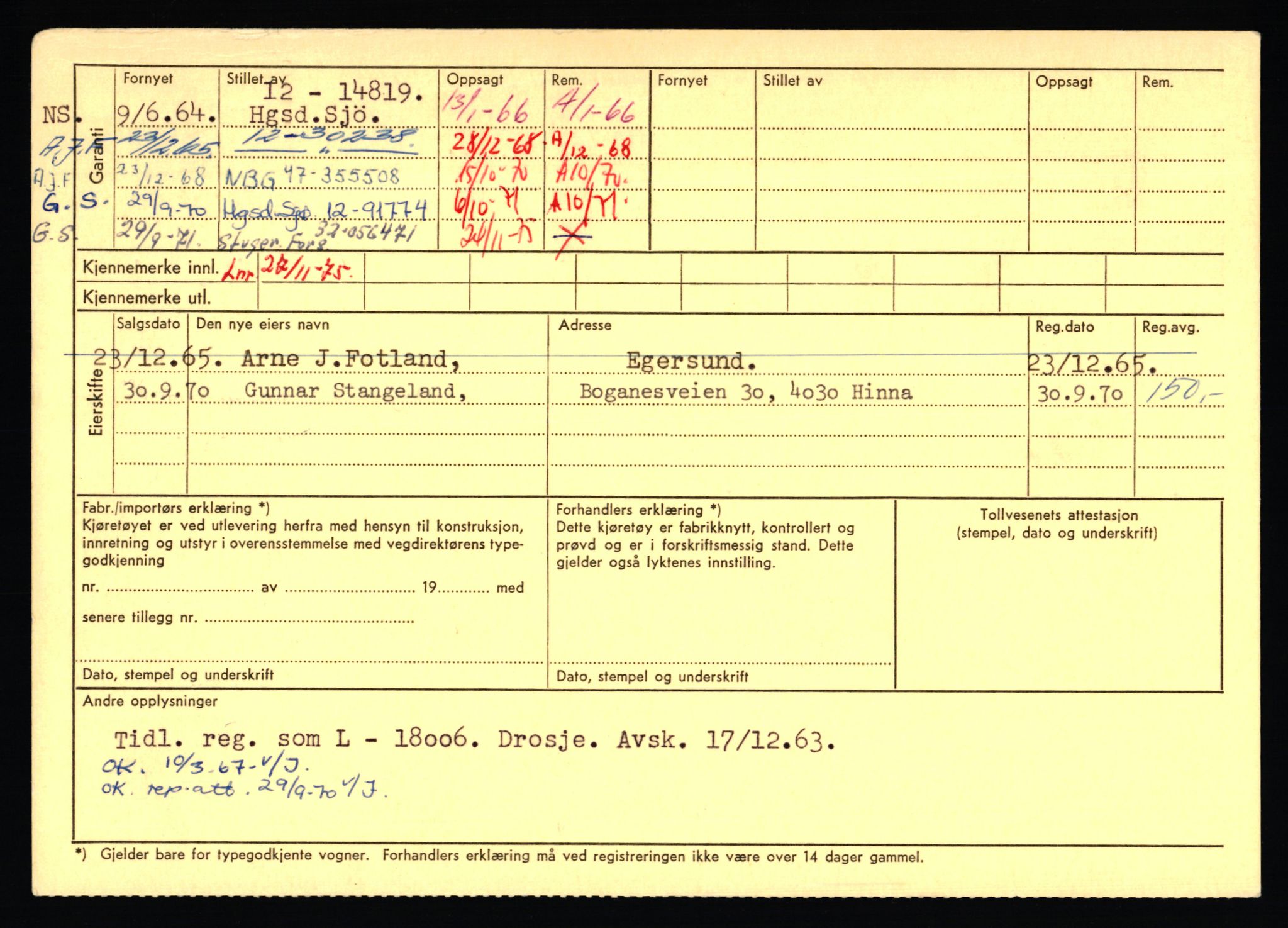Click the text 'Hgsd.Sjö.'
This screenshot has width=1288, height=928.
314,116
